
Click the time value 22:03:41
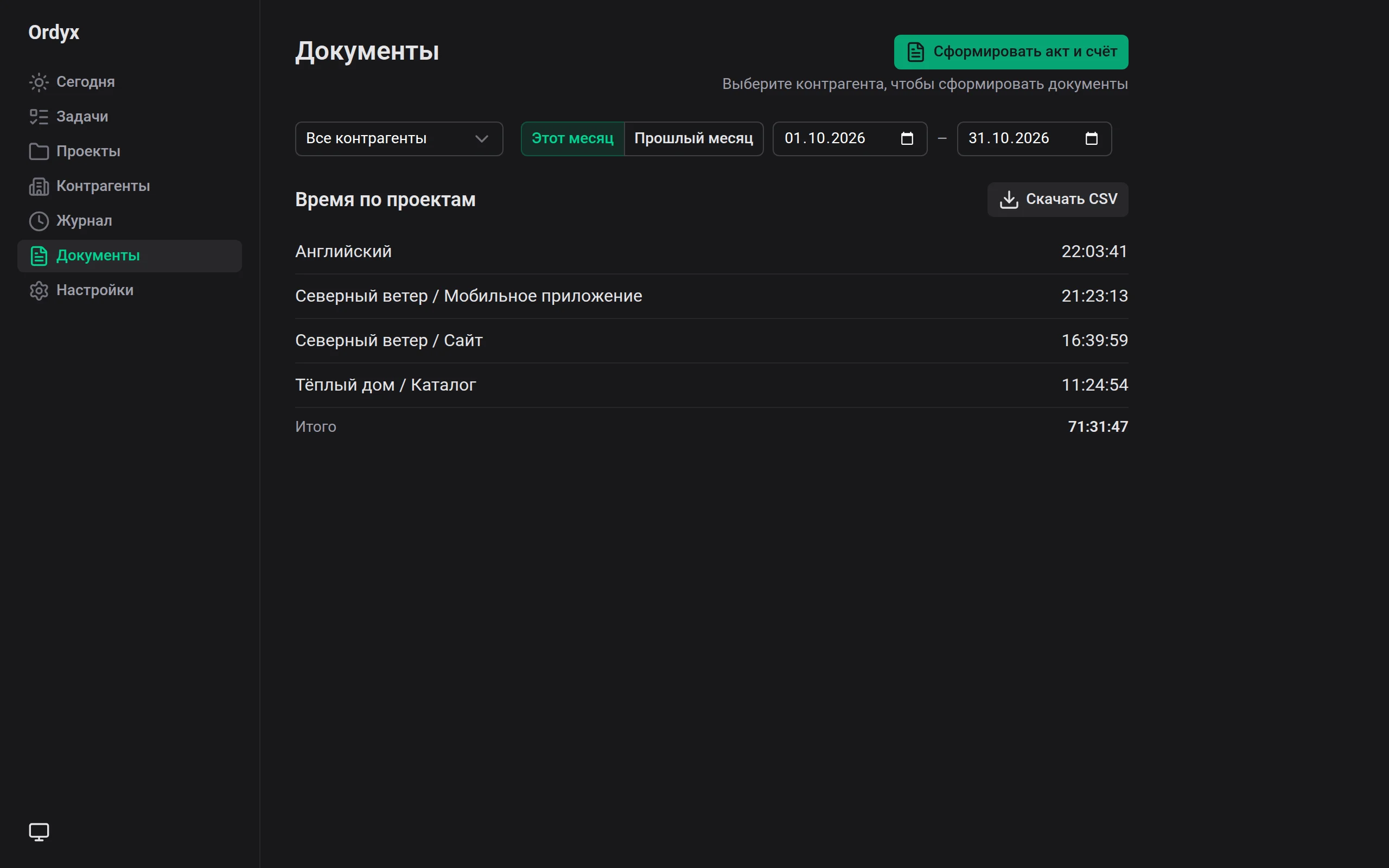1094,252
